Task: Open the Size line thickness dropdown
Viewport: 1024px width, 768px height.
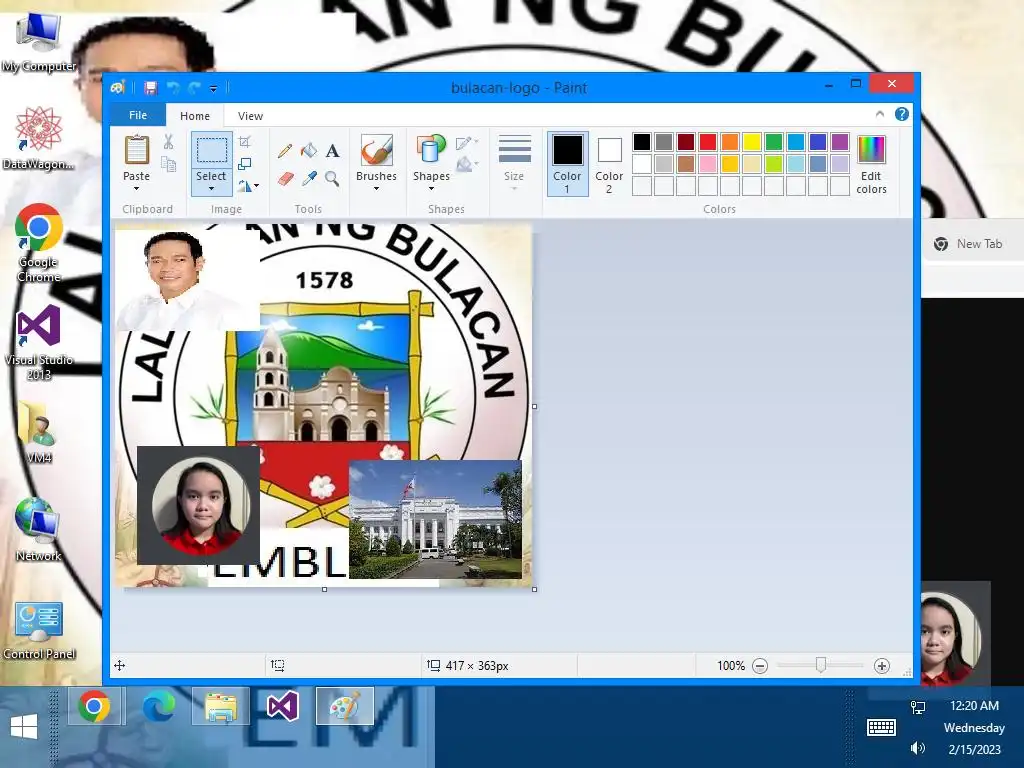Action: (514, 163)
